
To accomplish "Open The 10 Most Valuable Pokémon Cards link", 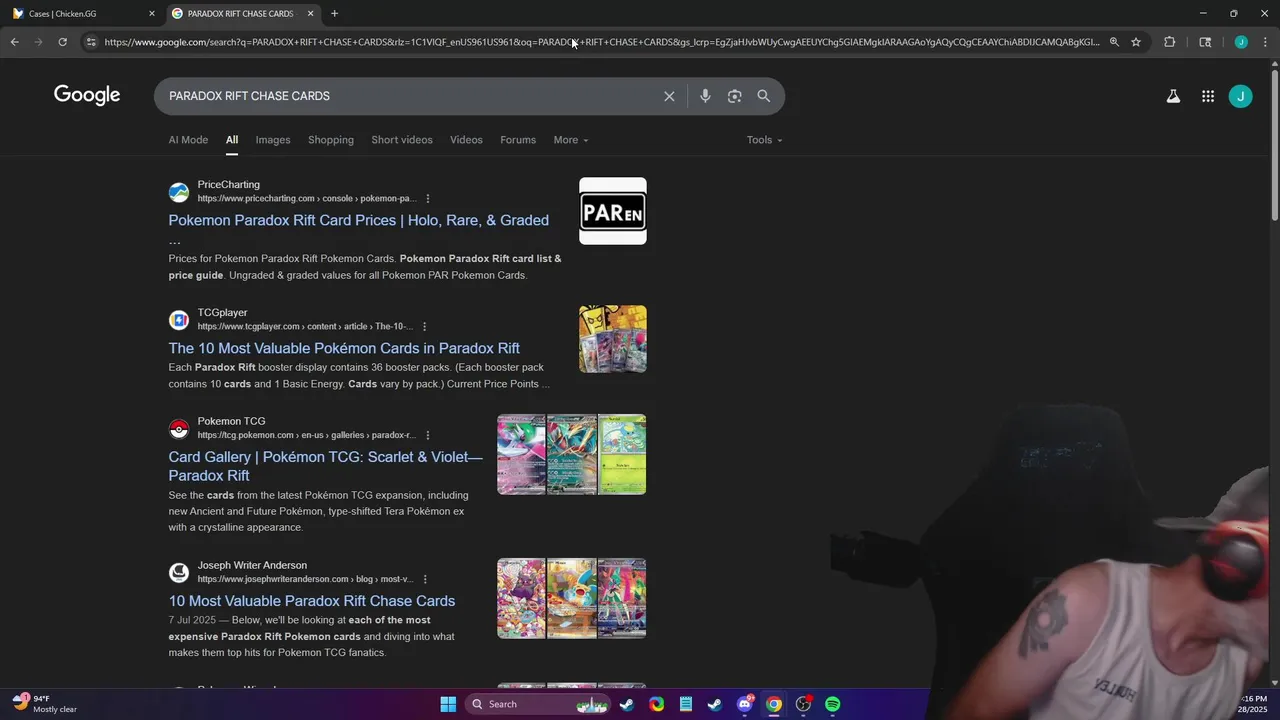I will 344,348.
